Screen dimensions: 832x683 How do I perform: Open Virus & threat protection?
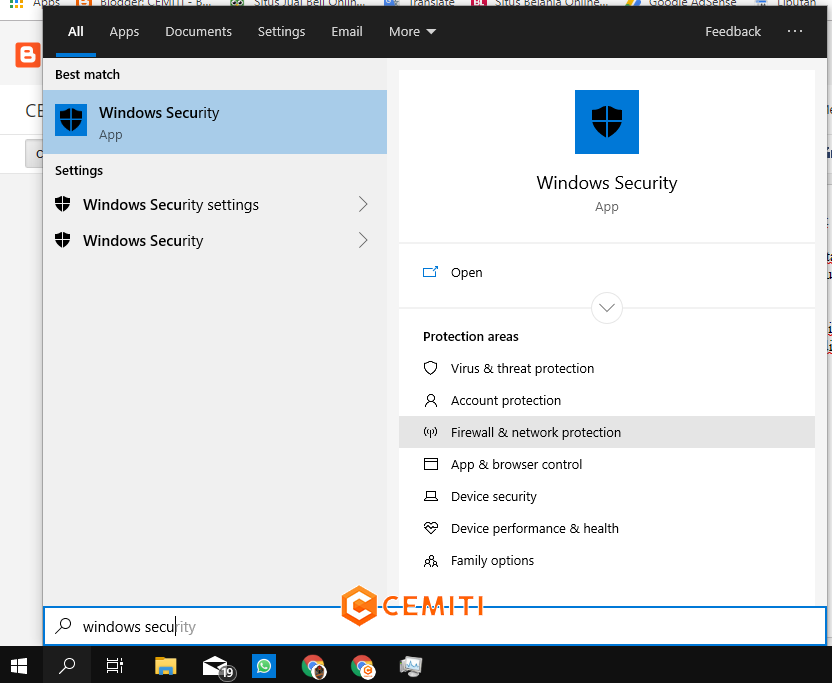(x=606, y=368)
